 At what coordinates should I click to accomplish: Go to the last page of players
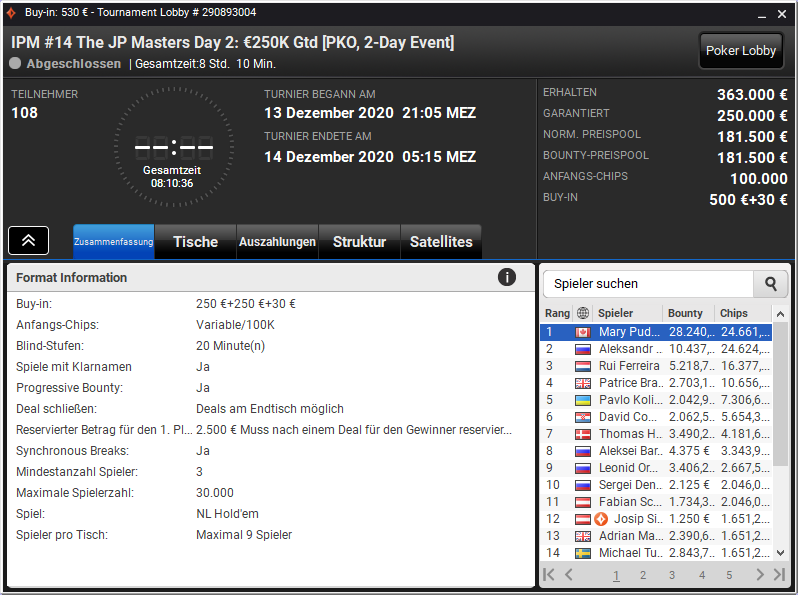(779, 575)
